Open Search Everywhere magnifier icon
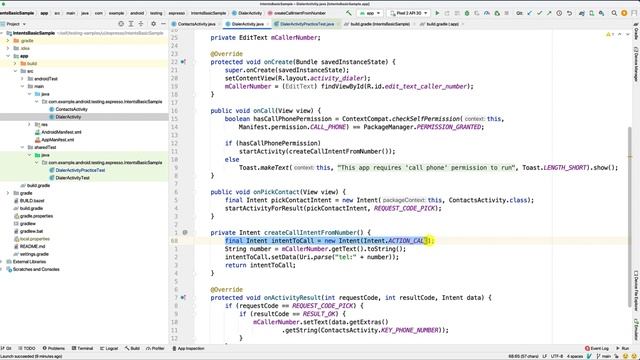The height and width of the screenshot is (360, 640). pyautogui.click(x=614, y=13)
